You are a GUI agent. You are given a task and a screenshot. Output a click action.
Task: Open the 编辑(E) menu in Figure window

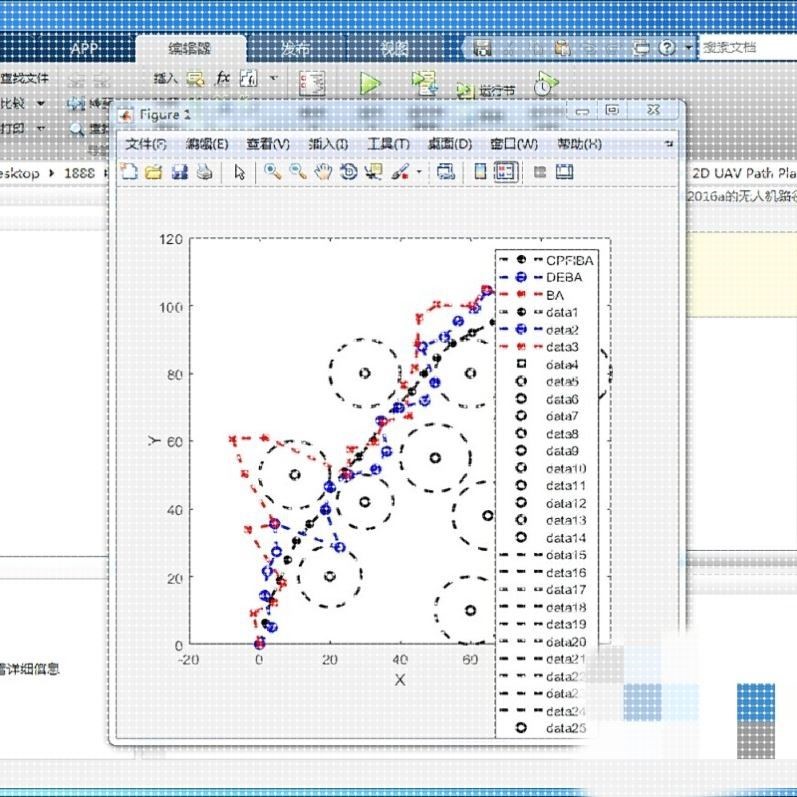(207, 144)
